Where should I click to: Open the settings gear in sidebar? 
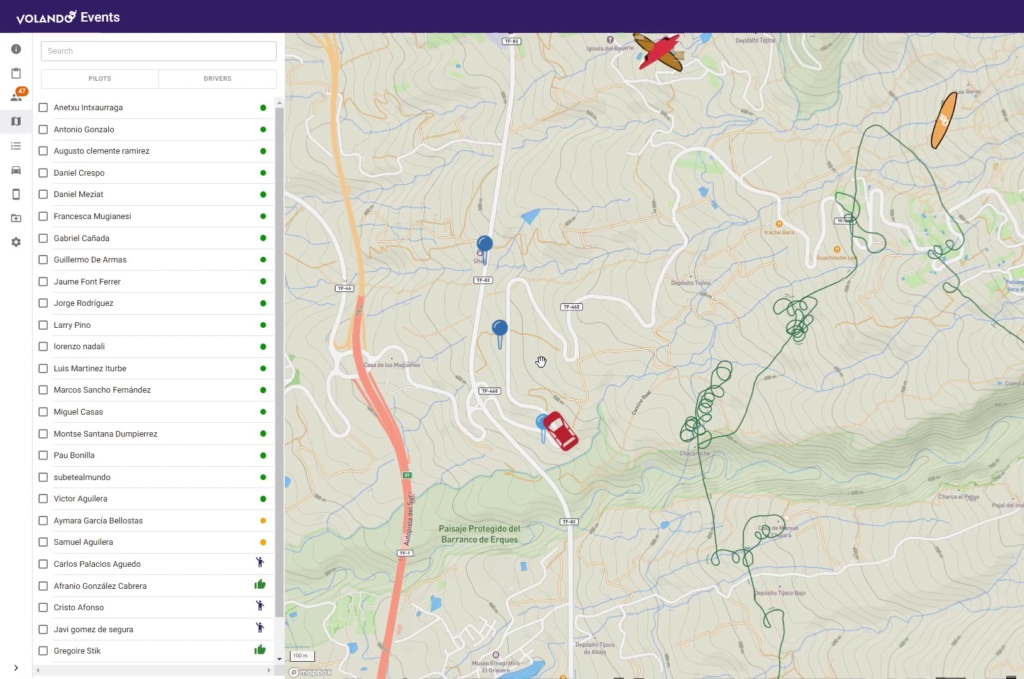pyautogui.click(x=16, y=242)
